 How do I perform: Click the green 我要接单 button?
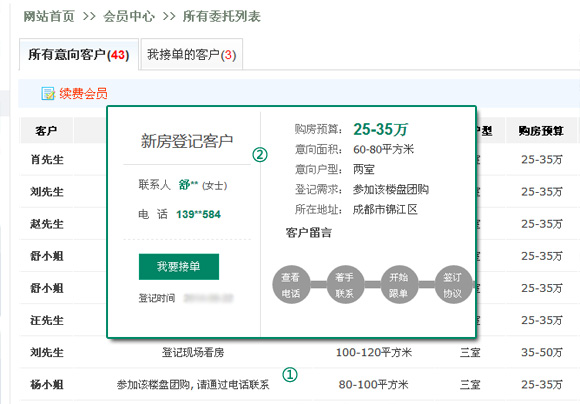point(179,266)
